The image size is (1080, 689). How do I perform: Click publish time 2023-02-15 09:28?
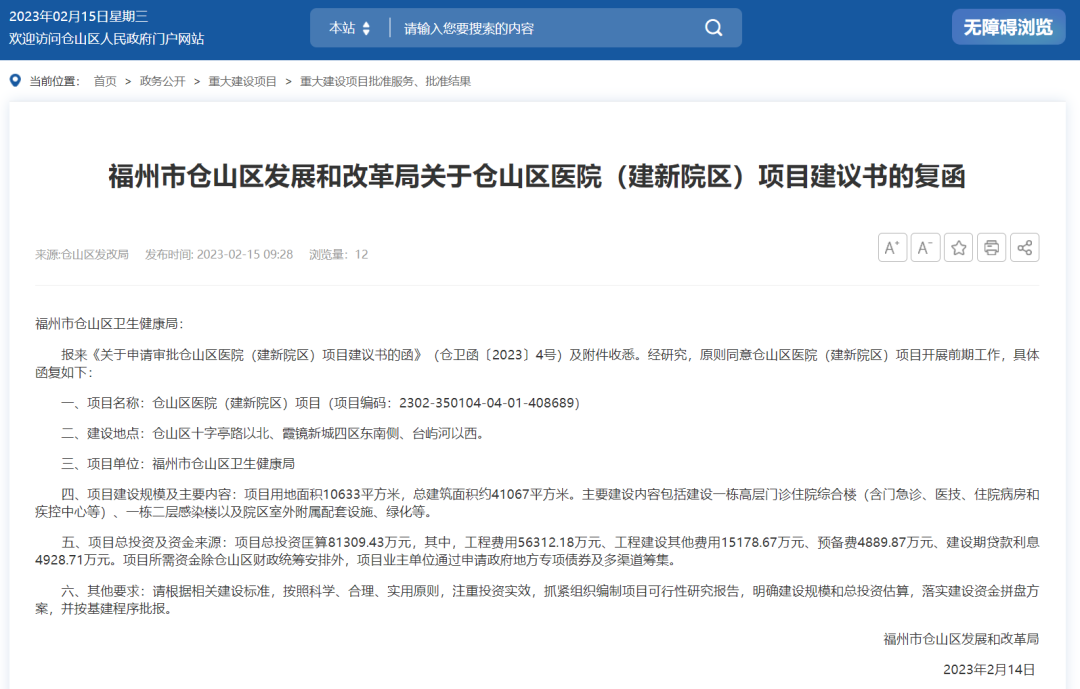click(219, 255)
